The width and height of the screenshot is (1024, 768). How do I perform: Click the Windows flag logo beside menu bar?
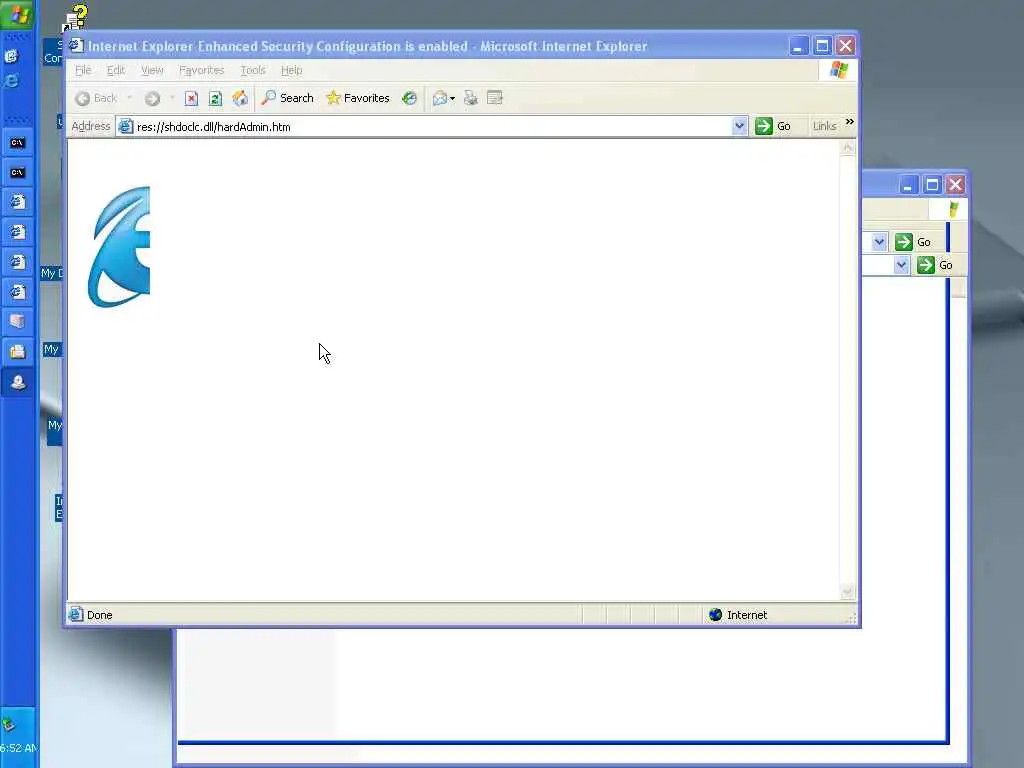point(839,70)
